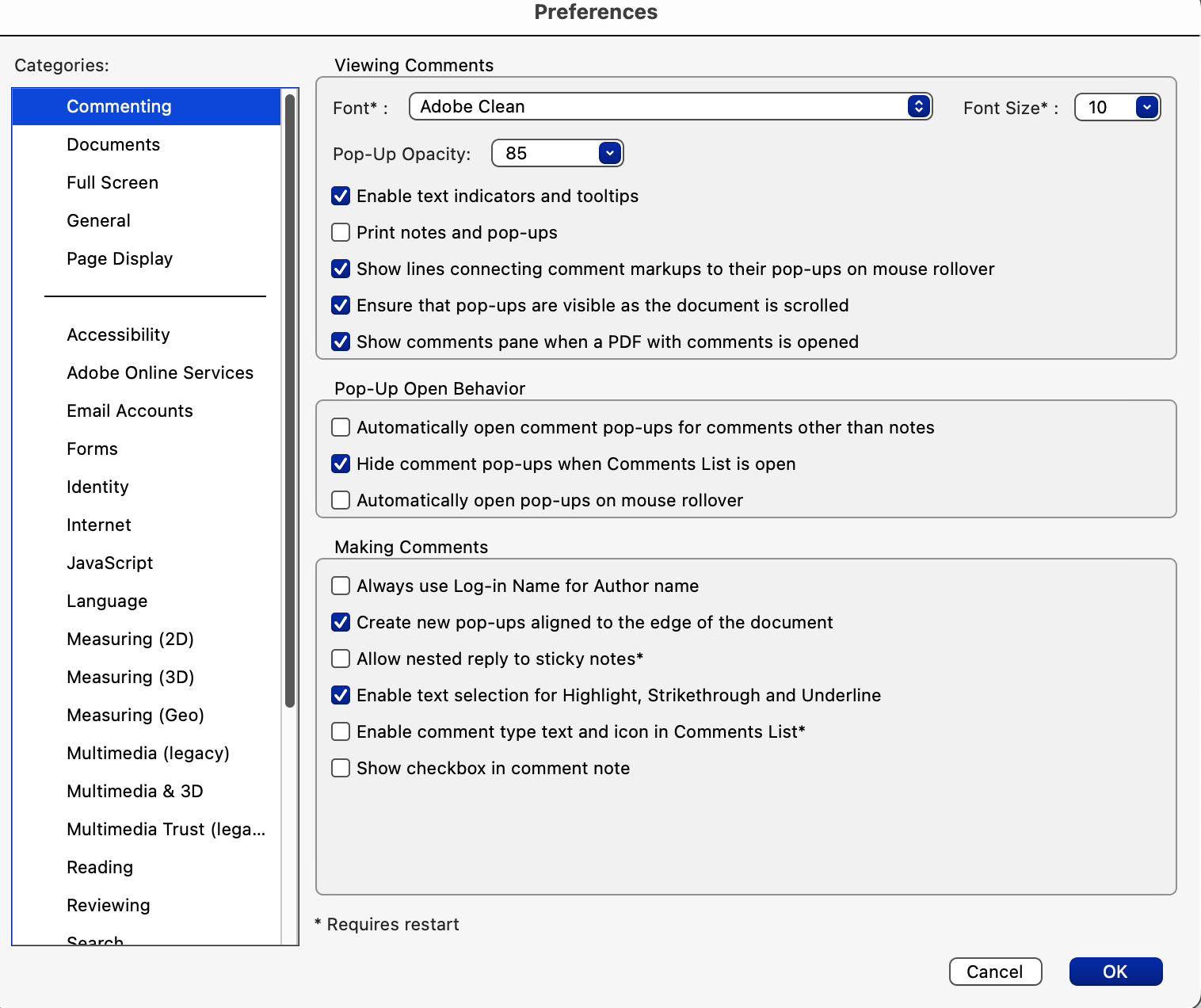Open the Pop-Up Opacity dropdown
Image resolution: width=1201 pixels, height=1008 pixels.
pyautogui.click(x=558, y=153)
